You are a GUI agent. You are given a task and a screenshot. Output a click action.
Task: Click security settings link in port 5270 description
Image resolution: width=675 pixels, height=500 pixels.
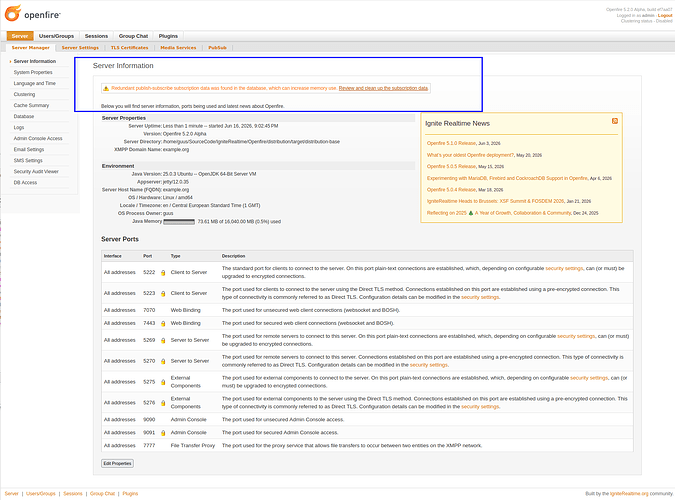429,365
